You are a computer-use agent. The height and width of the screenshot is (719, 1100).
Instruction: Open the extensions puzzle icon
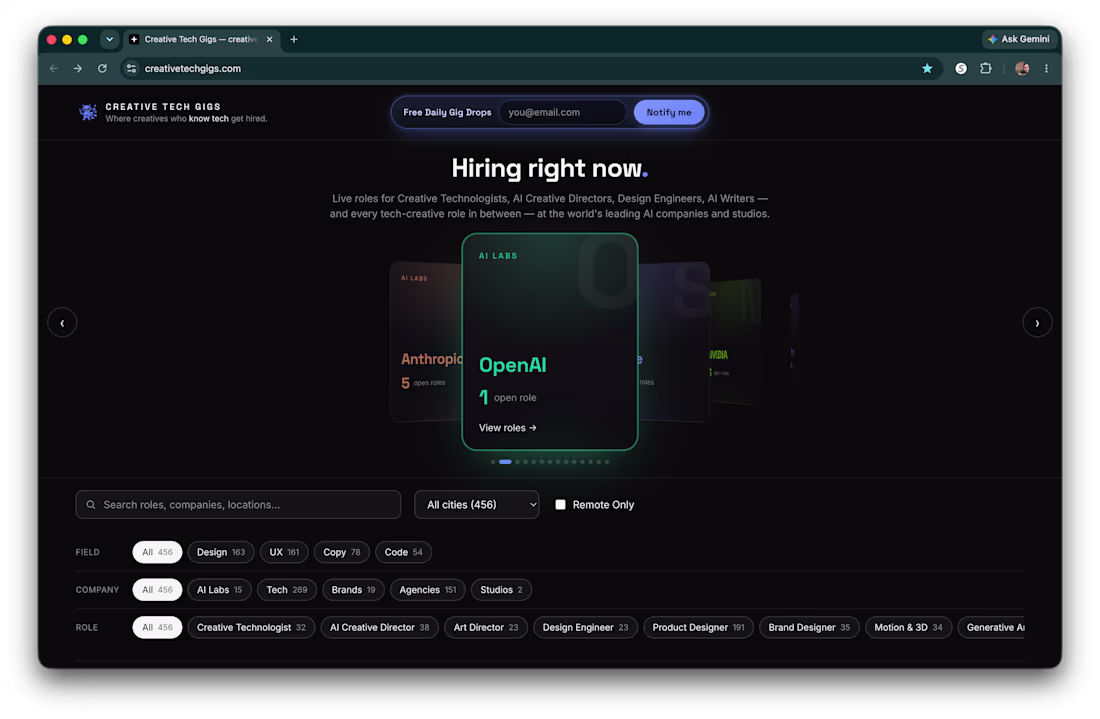(986, 69)
